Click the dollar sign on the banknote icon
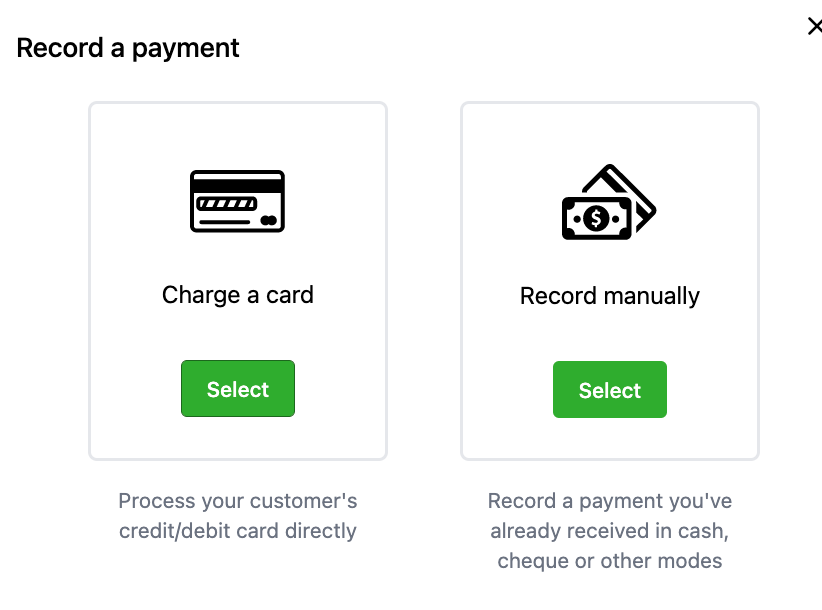Viewport: 822px width, 610px height. pyautogui.click(x=596, y=218)
